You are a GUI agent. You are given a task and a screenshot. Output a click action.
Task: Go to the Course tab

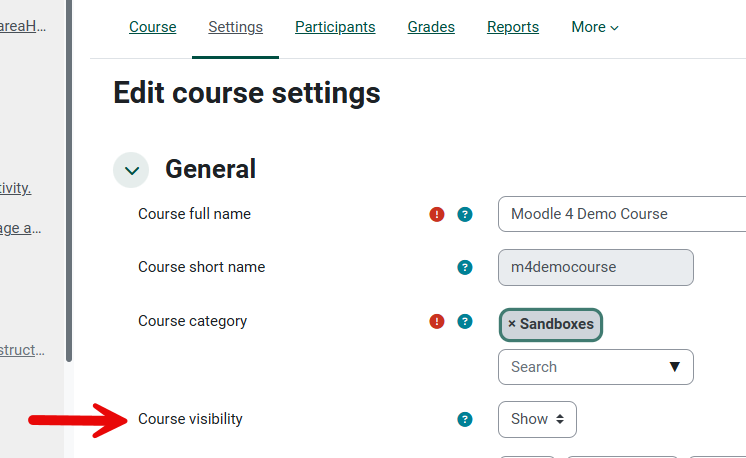[x=153, y=27]
